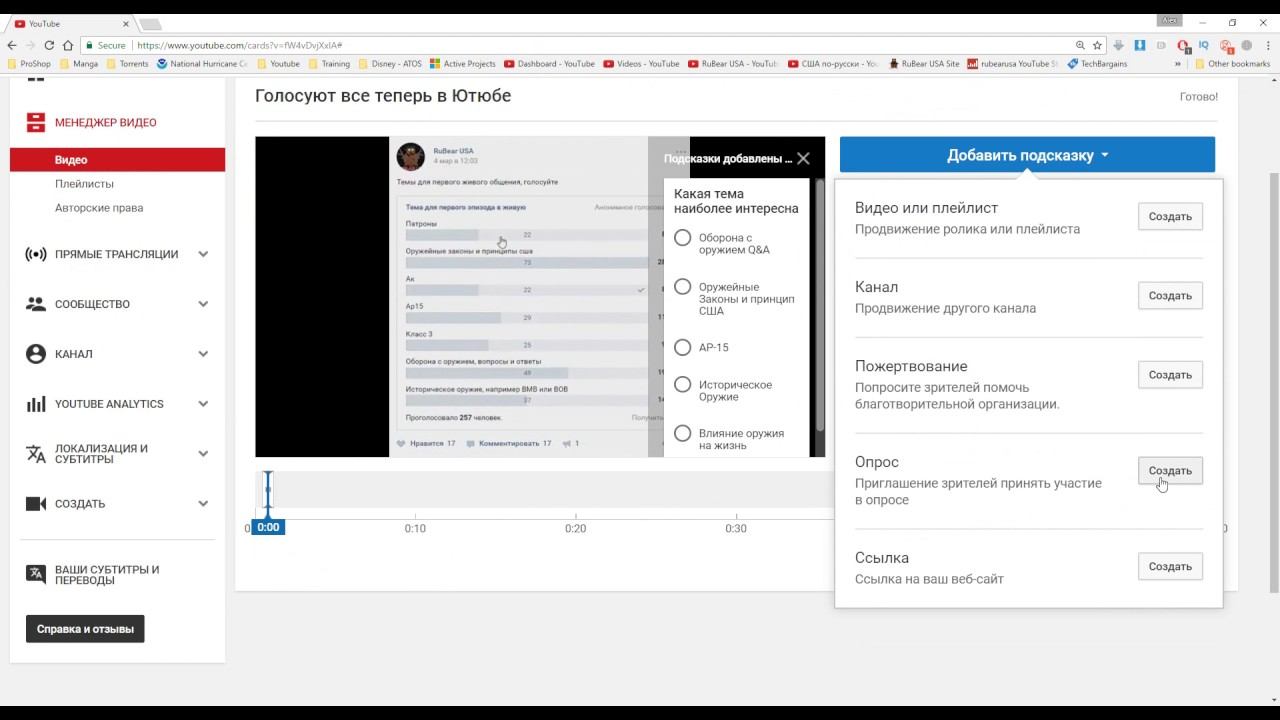
Task: Show more bookmarks chevron
Action: [1178, 63]
